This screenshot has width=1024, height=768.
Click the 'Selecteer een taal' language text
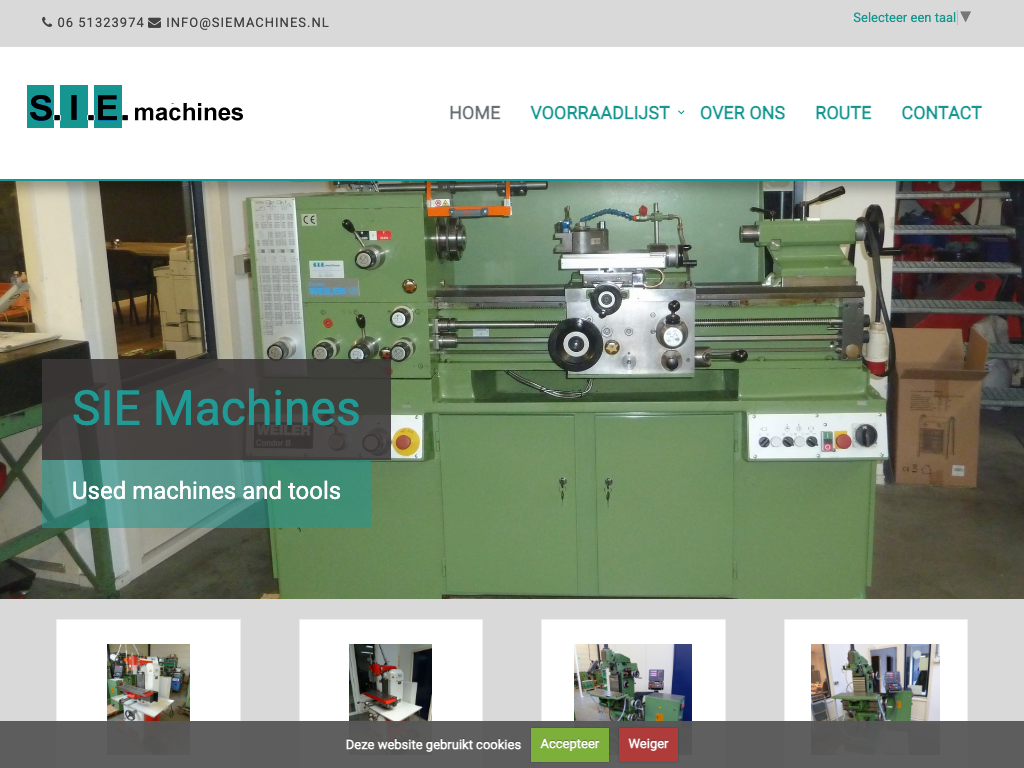tap(904, 17)
